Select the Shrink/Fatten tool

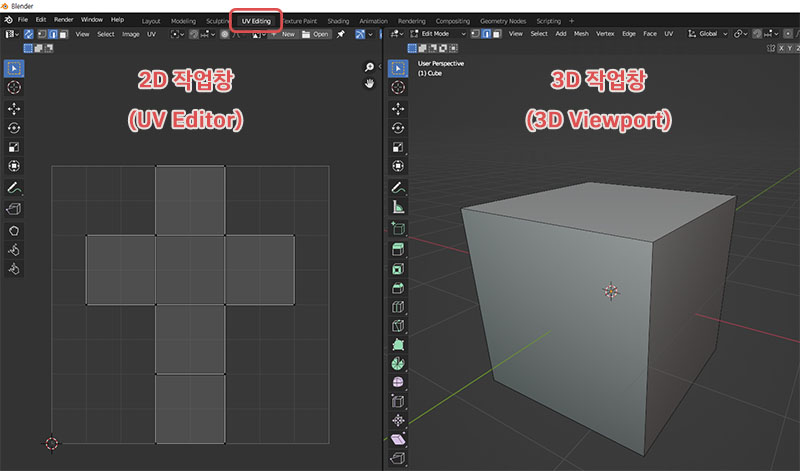[398, 420]
